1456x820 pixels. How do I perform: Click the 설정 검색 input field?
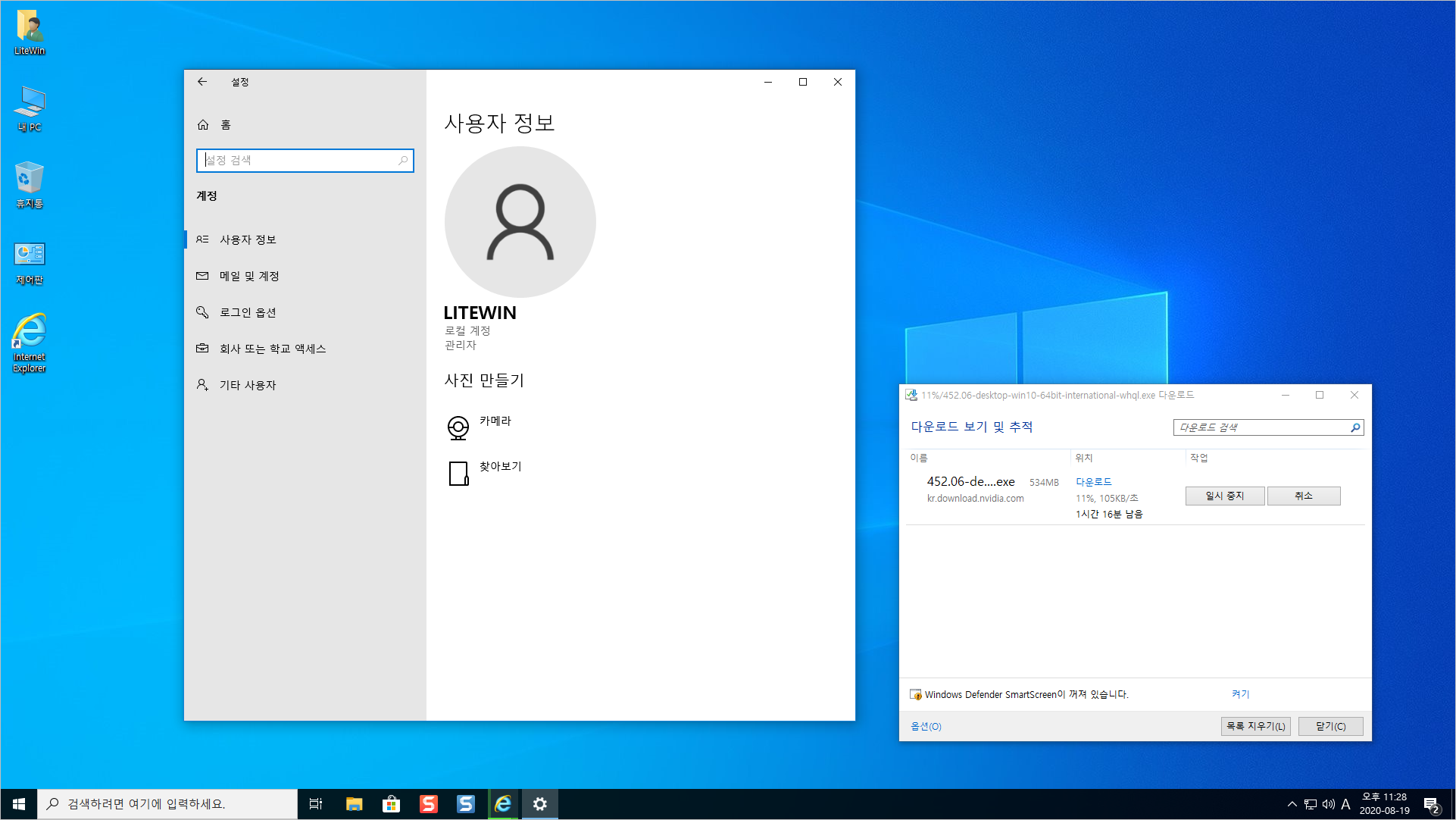click(x=305, y=161)
